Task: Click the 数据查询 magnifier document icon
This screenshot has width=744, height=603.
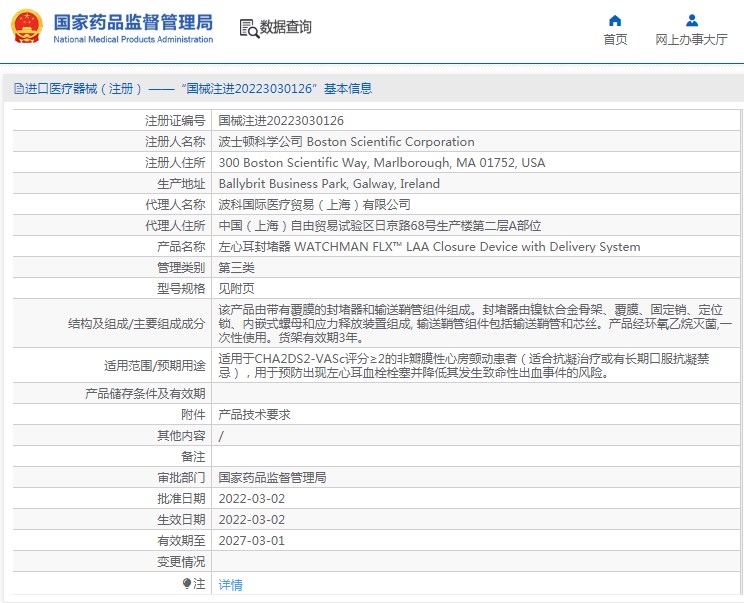Action: pyautogui.click(x=249, y=28)
